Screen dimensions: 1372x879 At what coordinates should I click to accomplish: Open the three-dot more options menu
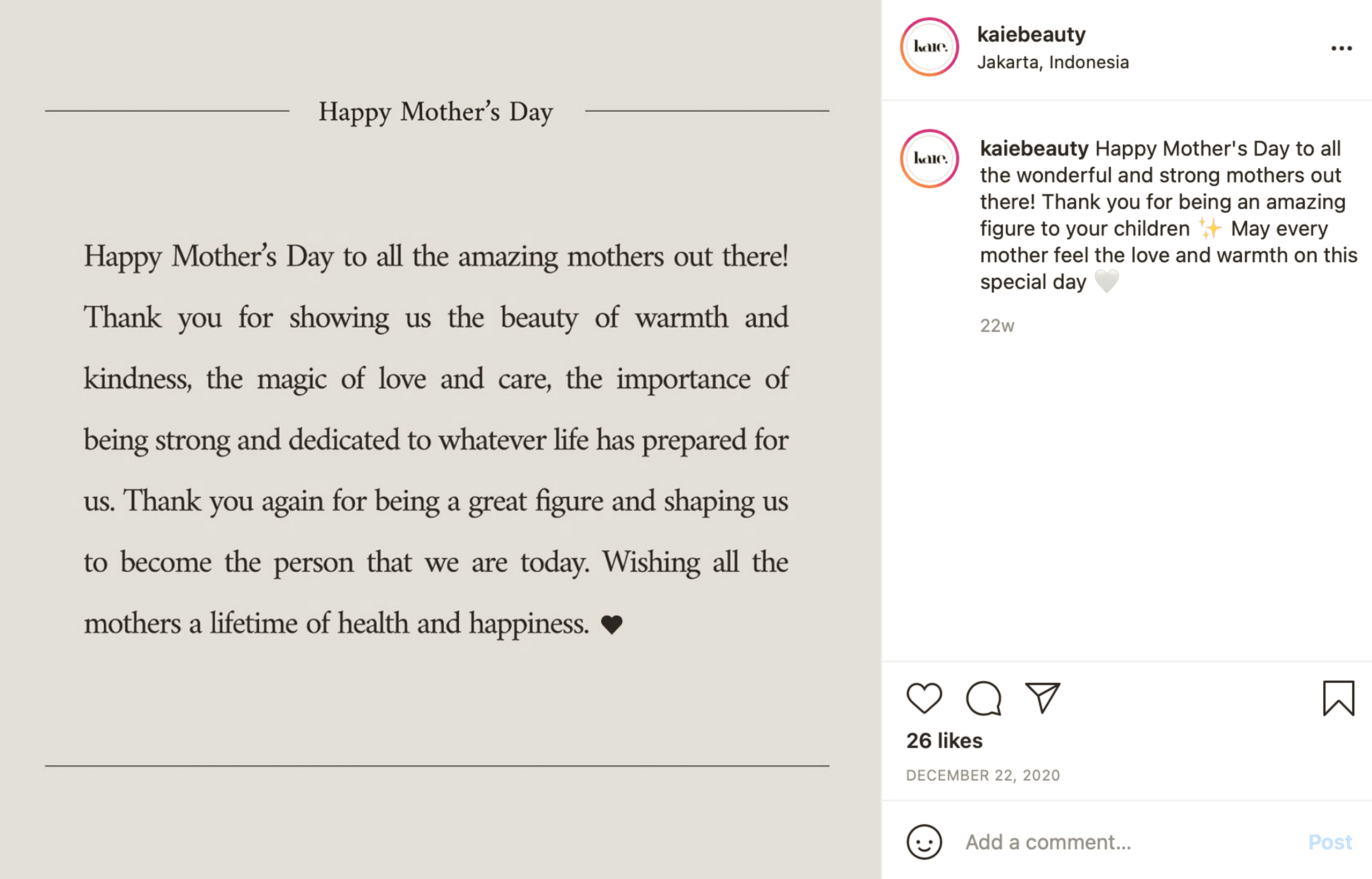tap(1341, 49)
